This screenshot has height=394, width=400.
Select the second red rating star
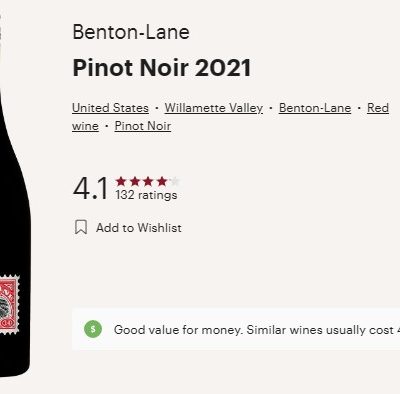(135, 182)
